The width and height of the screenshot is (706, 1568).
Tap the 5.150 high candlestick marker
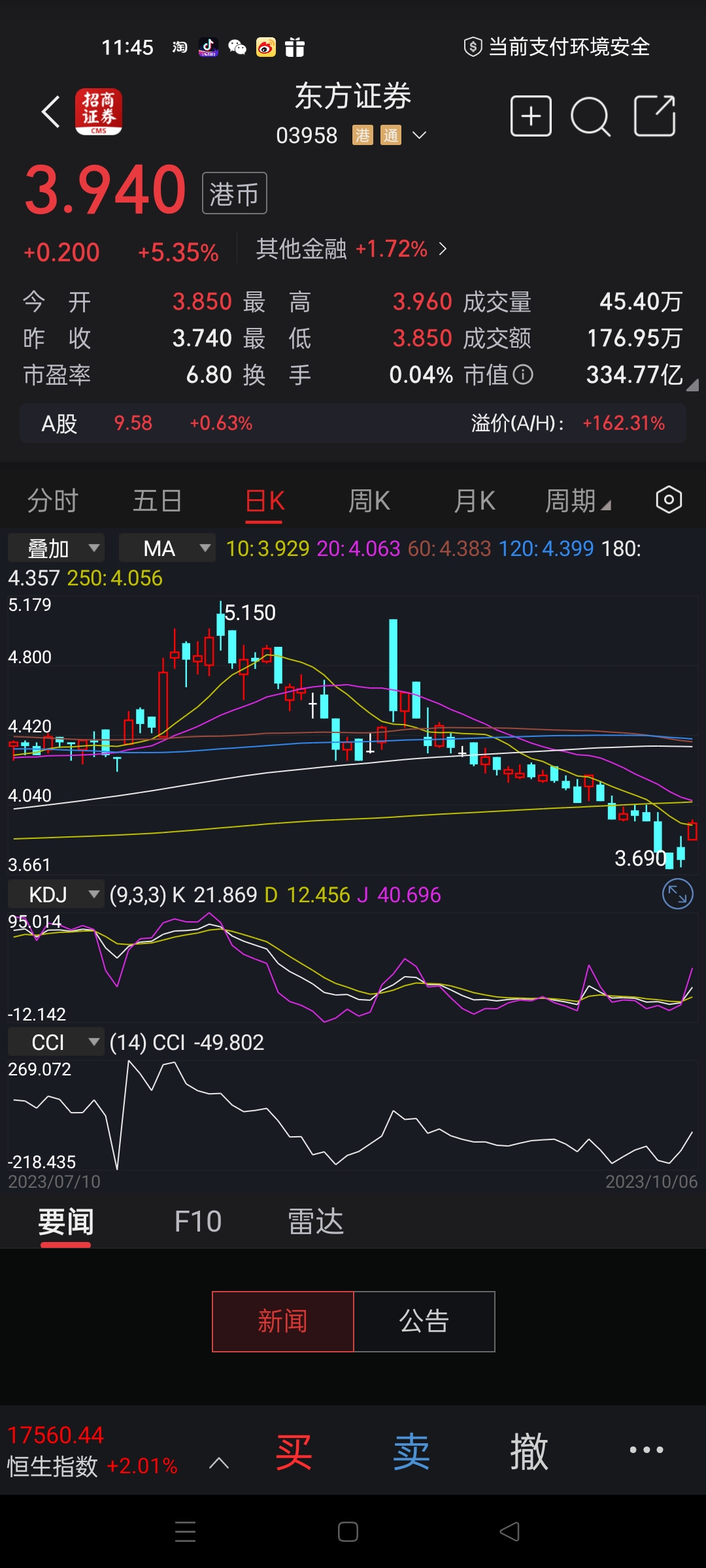click(250, 612)
